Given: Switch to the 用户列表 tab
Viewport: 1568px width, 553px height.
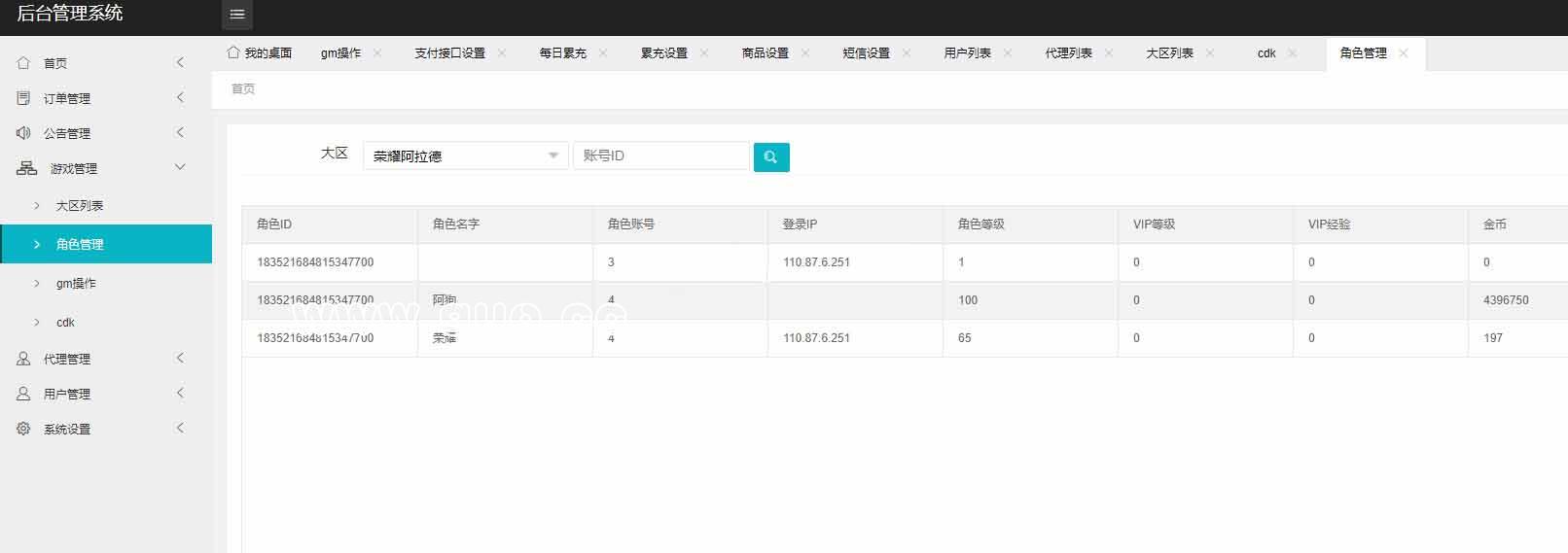Looking at the screenshot, I should point(967,53).
